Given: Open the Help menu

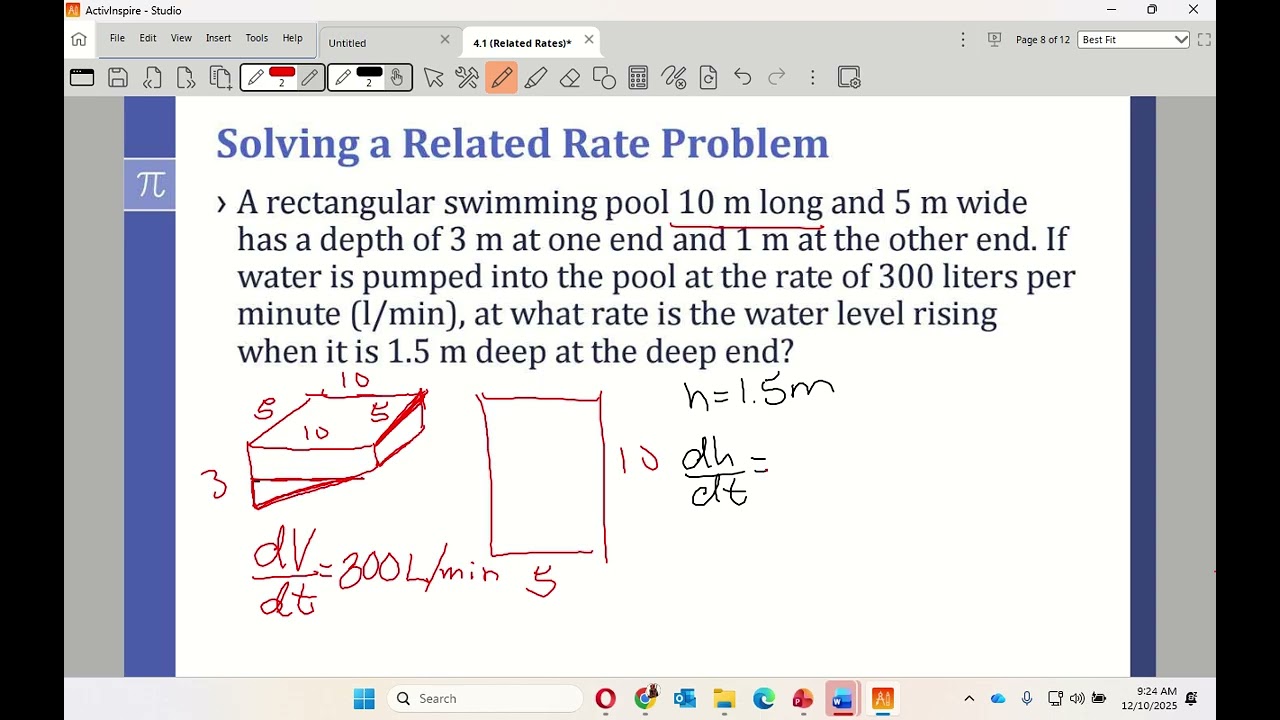Looking at the screenshot, I should point(292,38).
